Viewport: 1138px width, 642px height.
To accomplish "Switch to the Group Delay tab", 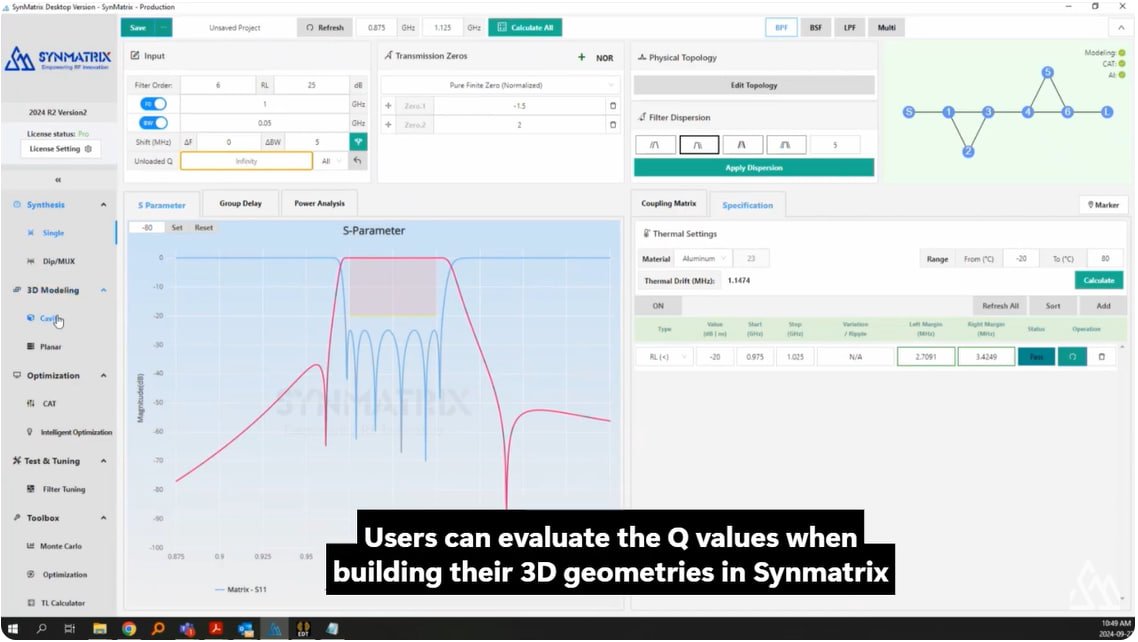I will [x=240, y=204].
